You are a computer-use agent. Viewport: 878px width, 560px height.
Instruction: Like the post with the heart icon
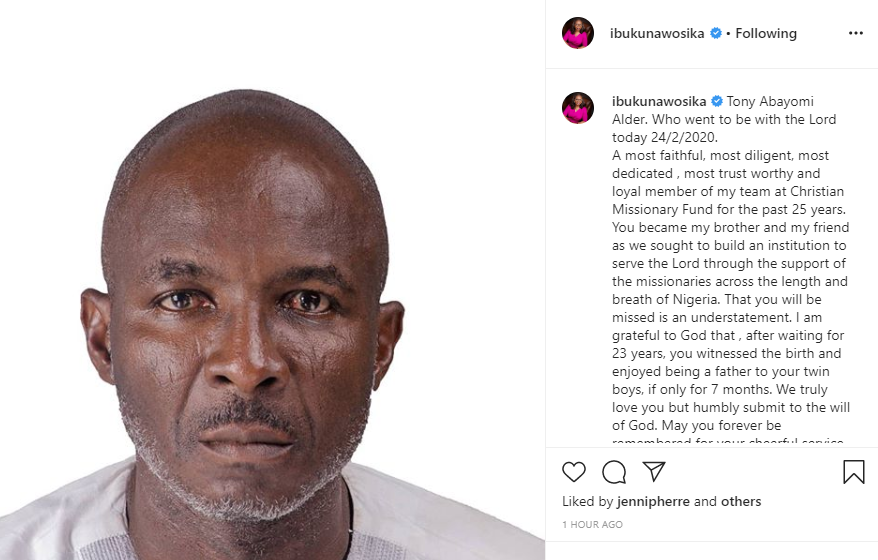click(x=573, y=472)
